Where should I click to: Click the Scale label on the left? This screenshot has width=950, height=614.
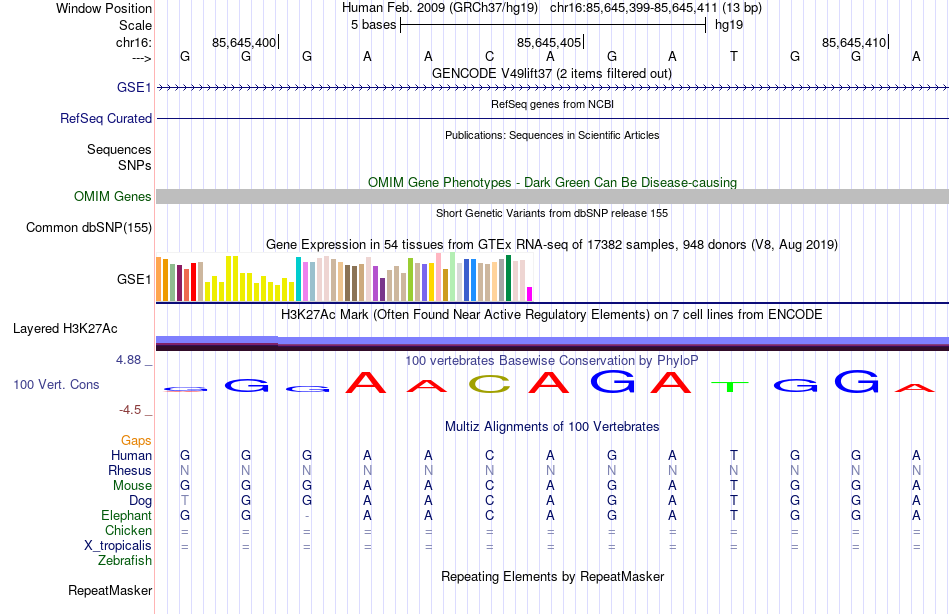coord(135,25)
